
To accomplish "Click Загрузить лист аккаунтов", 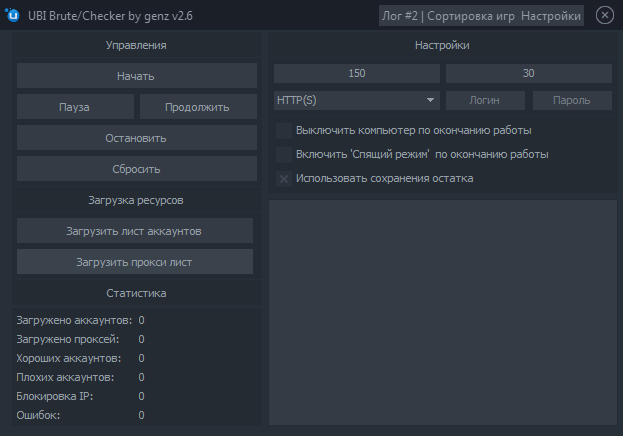I will [x=135, y=231].
